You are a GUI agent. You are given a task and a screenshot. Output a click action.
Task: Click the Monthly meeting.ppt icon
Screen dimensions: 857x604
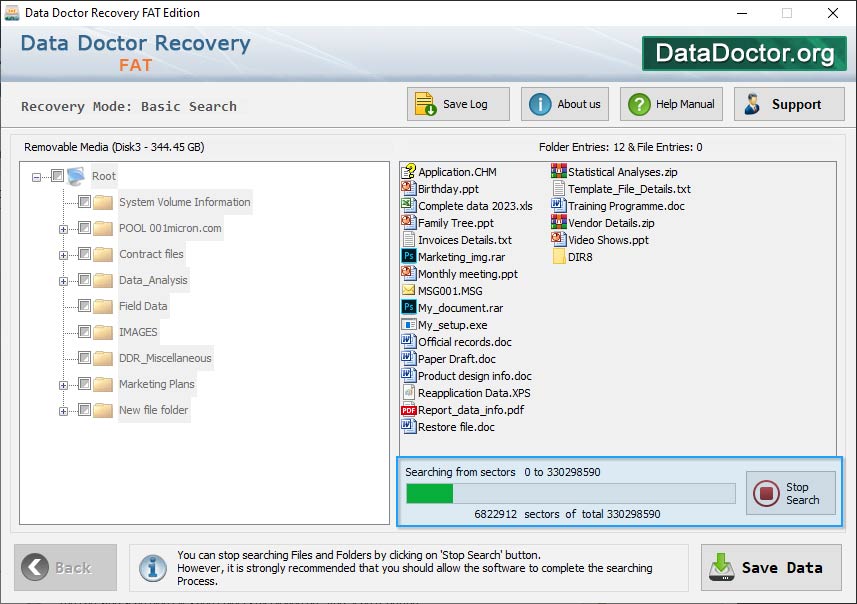pos(408,273)
